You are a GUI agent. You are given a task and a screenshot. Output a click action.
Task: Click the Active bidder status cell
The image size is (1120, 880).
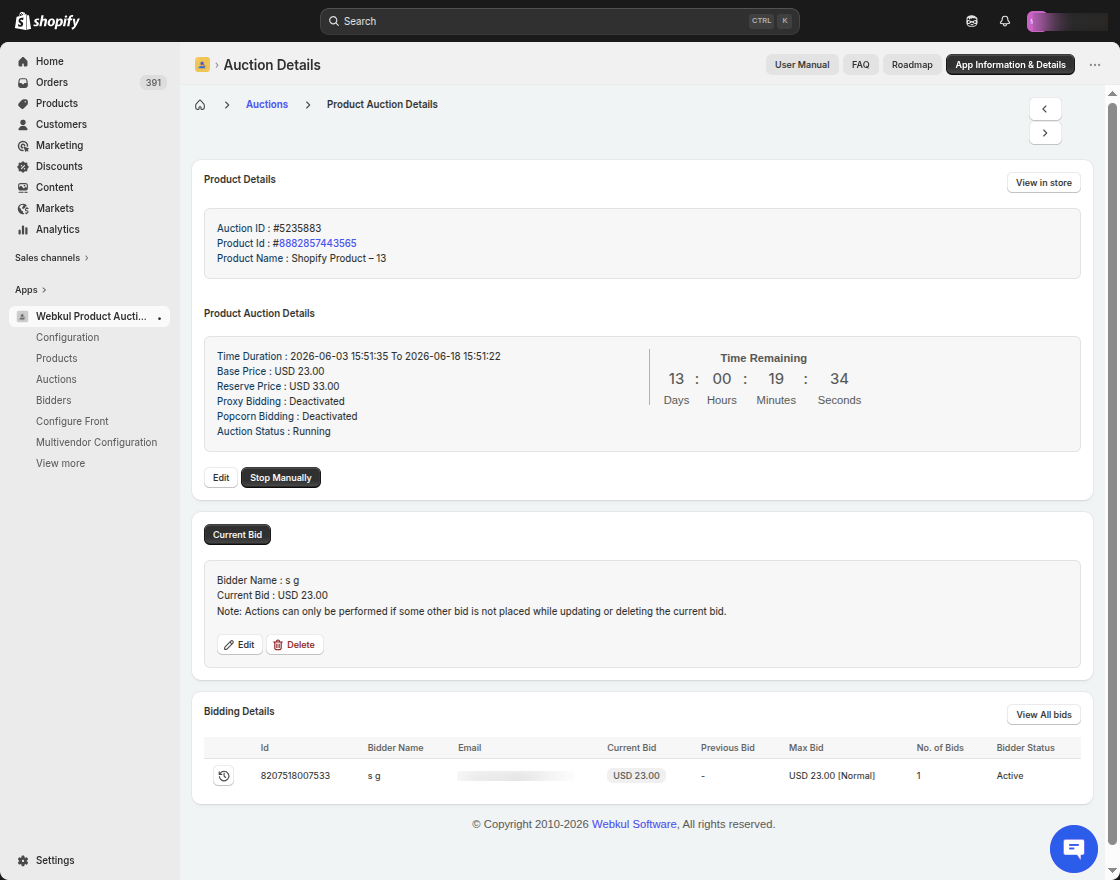(x=1010, y=776)
